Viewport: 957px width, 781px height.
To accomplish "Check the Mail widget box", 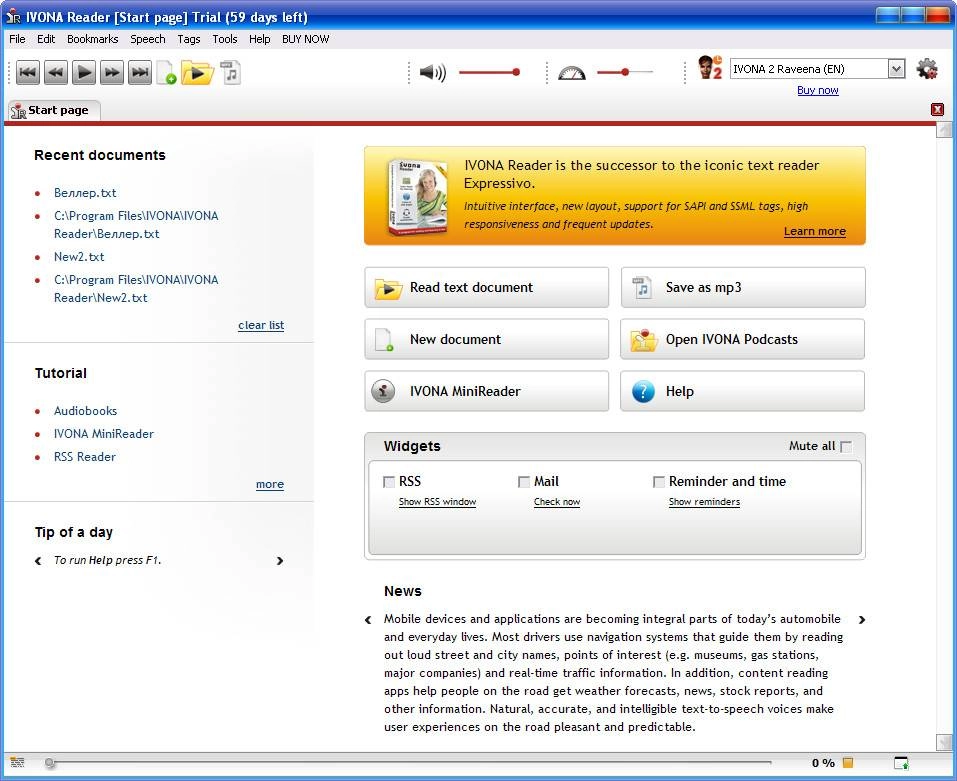I will click(x=524, y=481).
